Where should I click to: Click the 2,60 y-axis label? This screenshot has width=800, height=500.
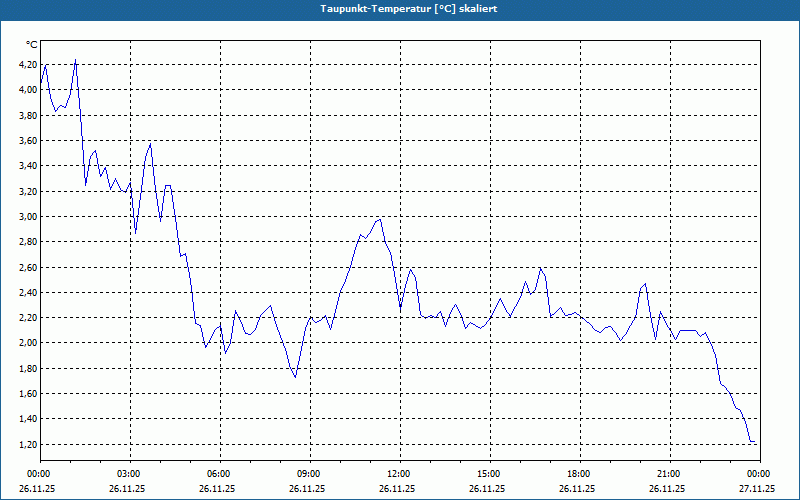pyautogui.click(x=29, y=267)
